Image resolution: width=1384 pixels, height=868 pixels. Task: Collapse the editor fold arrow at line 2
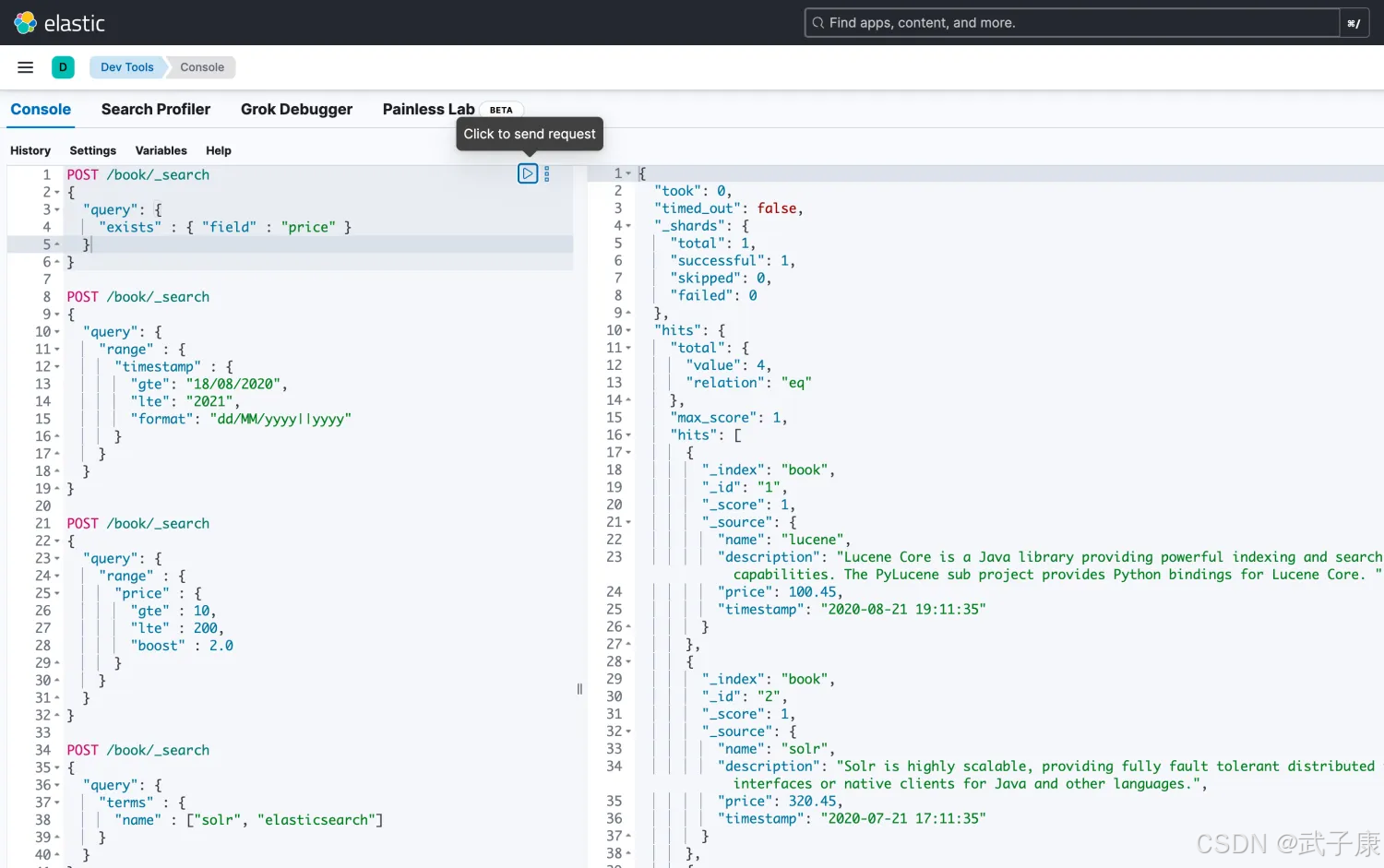click(x=57, y=193)
